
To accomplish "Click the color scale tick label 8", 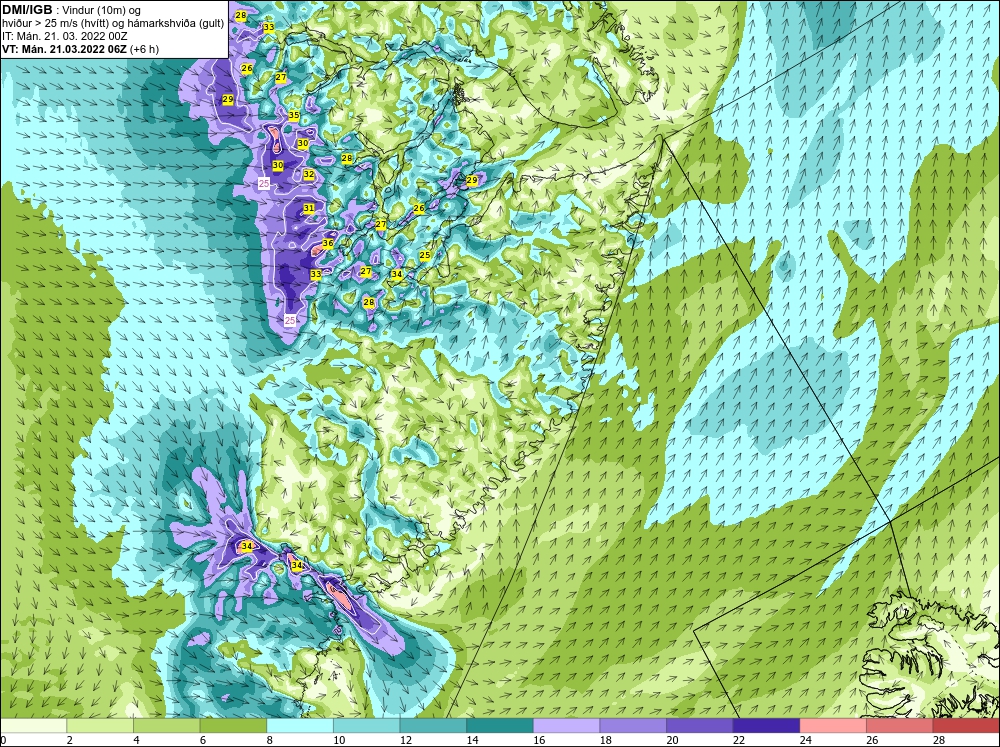I will click(269, 740).
